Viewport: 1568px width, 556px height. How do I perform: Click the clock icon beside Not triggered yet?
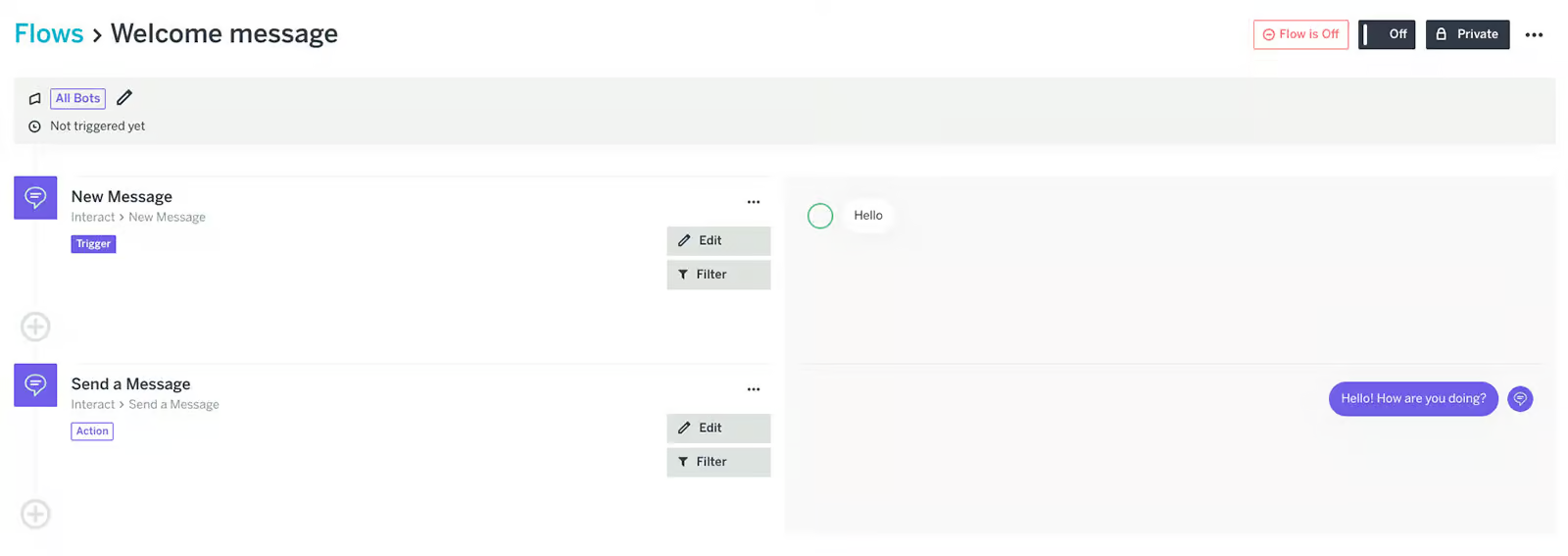pyautogui.click(x=35, y=126)
